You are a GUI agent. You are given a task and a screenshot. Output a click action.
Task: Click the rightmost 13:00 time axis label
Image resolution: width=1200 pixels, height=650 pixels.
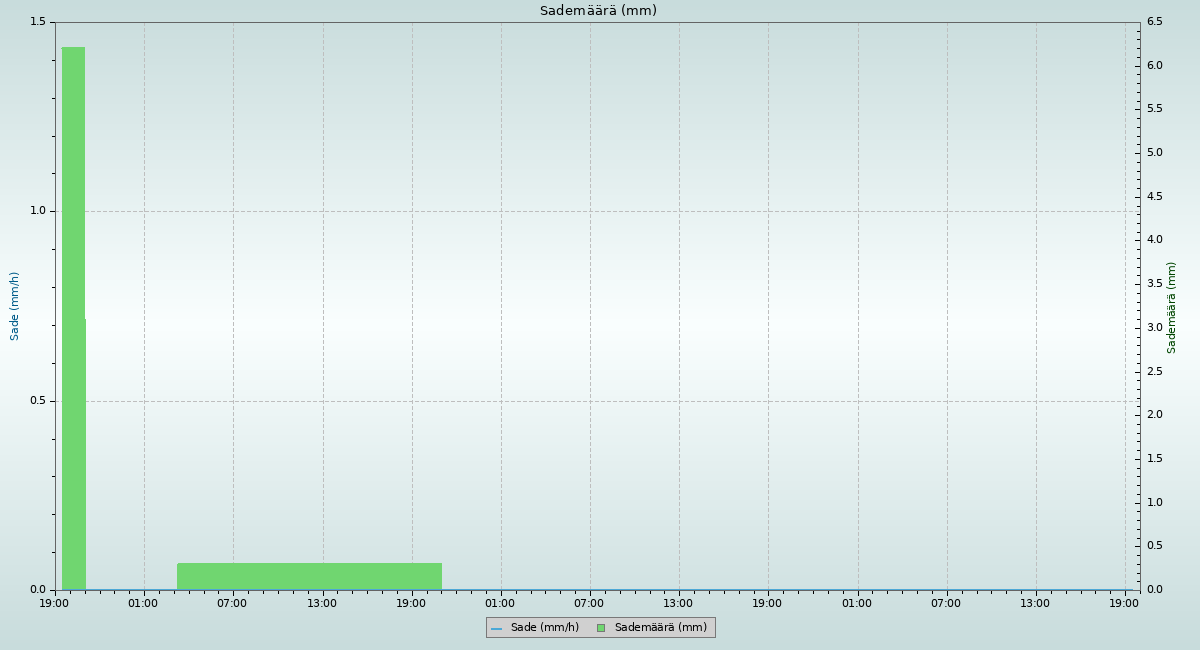coord(1035,603)
